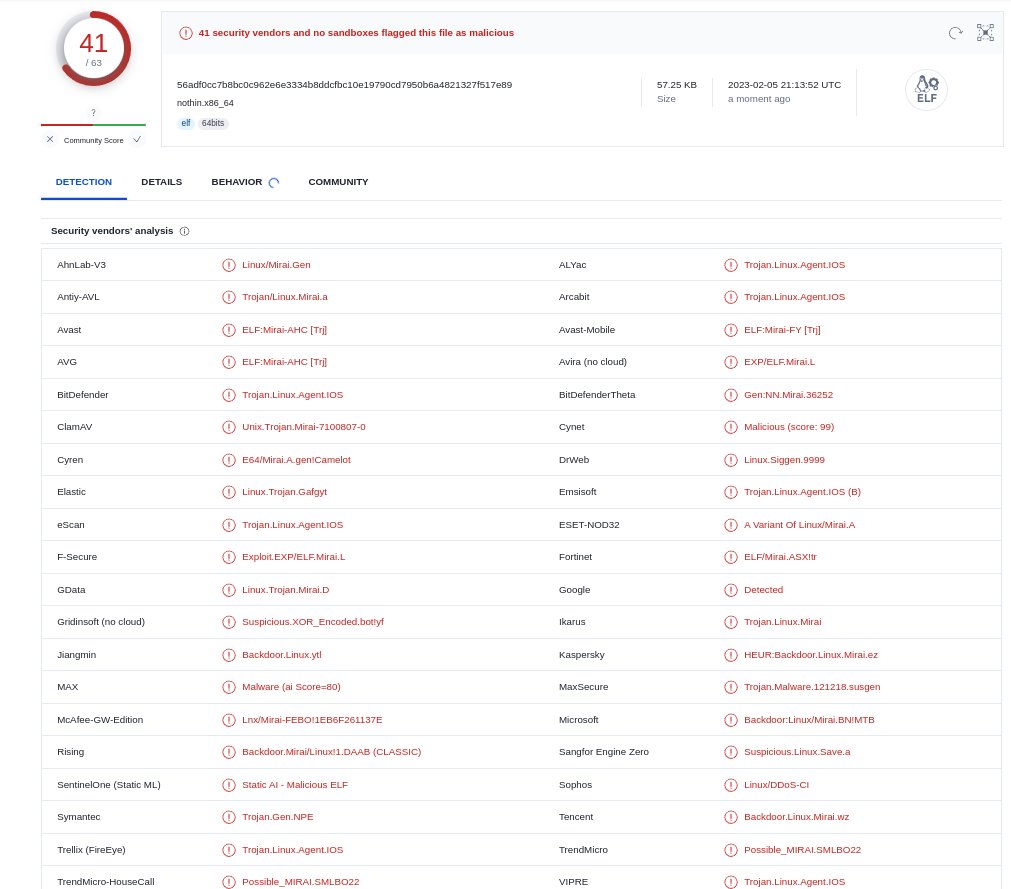This screenshot has height=889, width=1011.
Task: Click the reanalyze refresh icon
Action: coord(956,33)
